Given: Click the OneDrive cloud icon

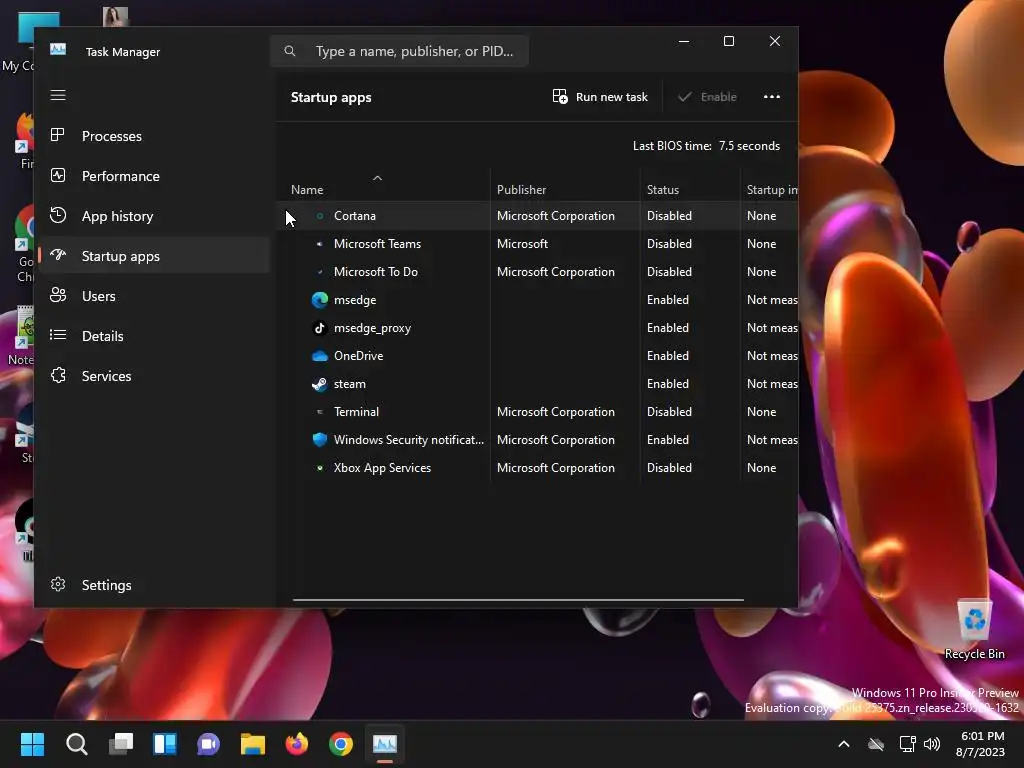Looking at the screenshot, I should pos(319,356).
